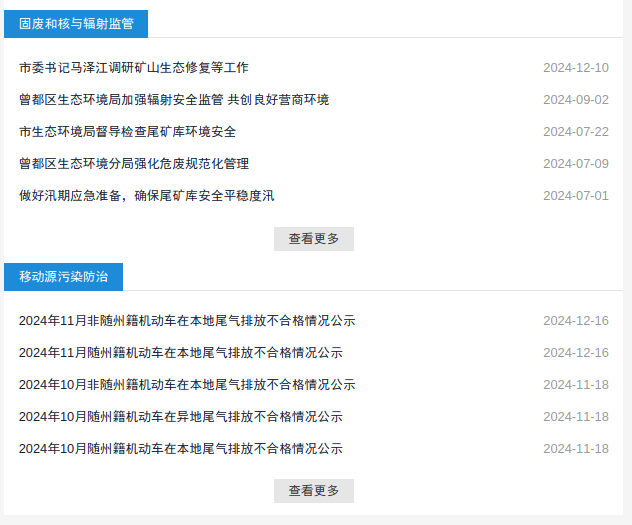Viewport: 632px width, 525px height.
Task: Open article 市生态环境局督导检查尾矿库环境安全
Action: [x=127, y=132]
